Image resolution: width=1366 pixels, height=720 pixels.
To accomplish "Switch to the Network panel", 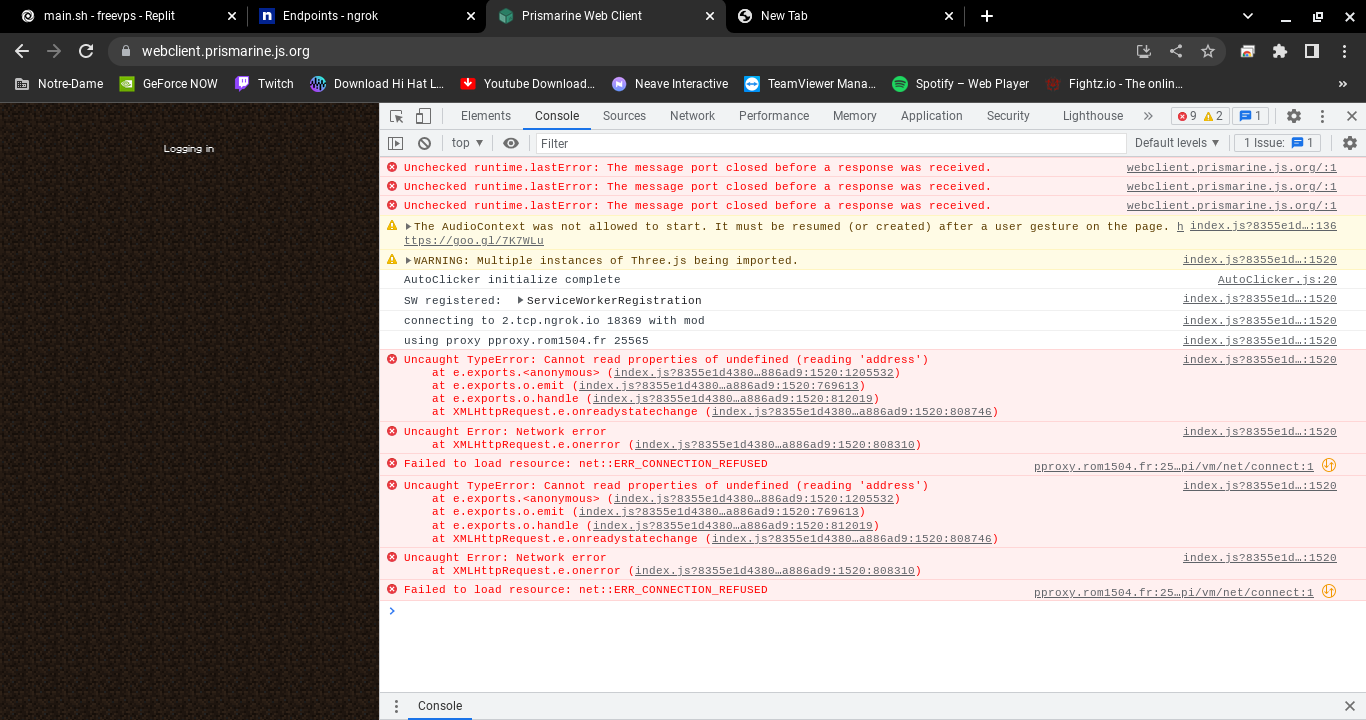I will [x=692, y=115].
